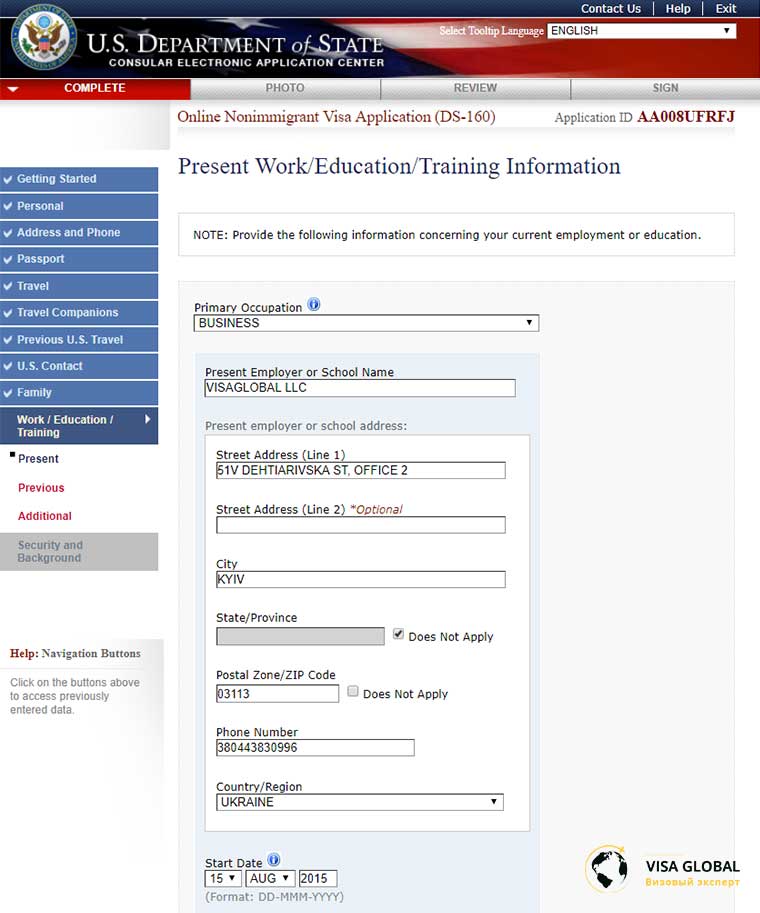Go to Present work subsection link

(x=38, y=459)
